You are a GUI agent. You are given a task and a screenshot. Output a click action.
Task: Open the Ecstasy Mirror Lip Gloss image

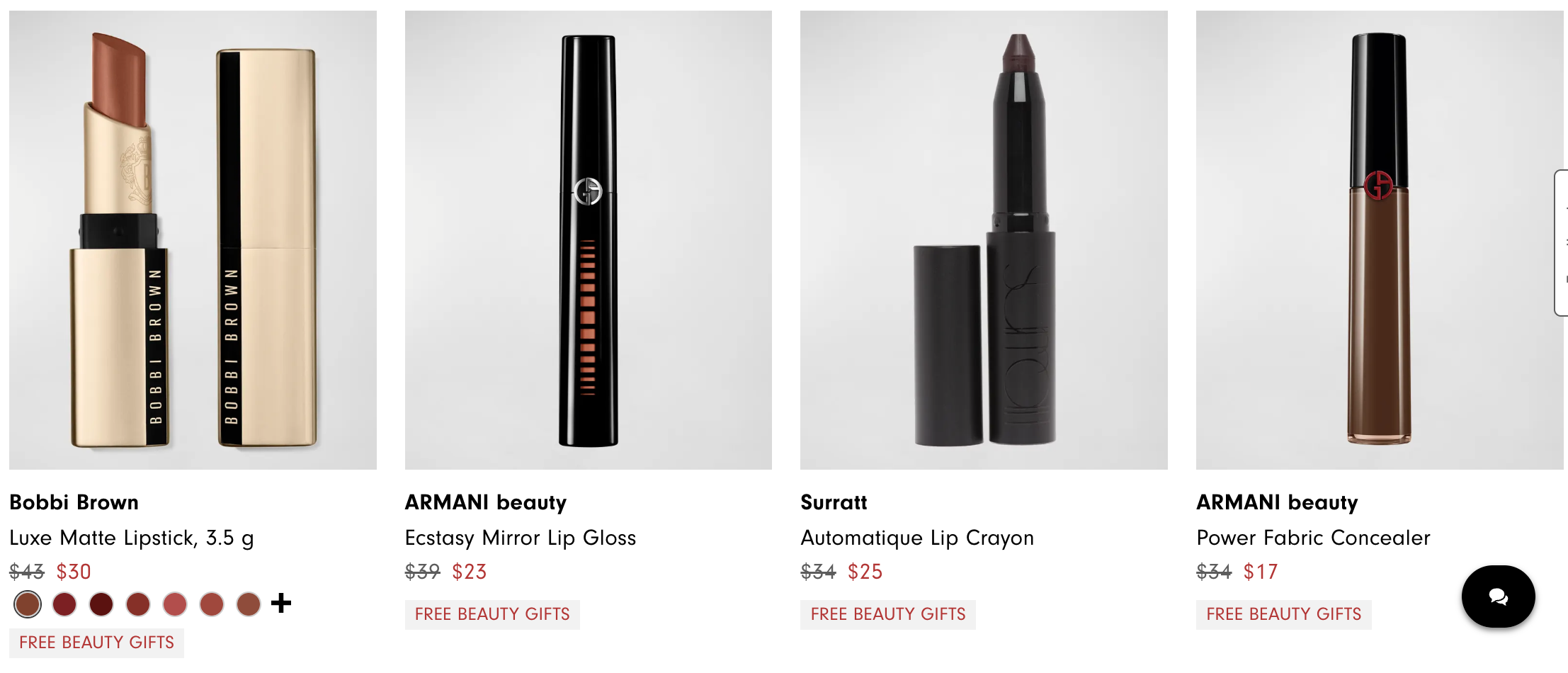589,239
